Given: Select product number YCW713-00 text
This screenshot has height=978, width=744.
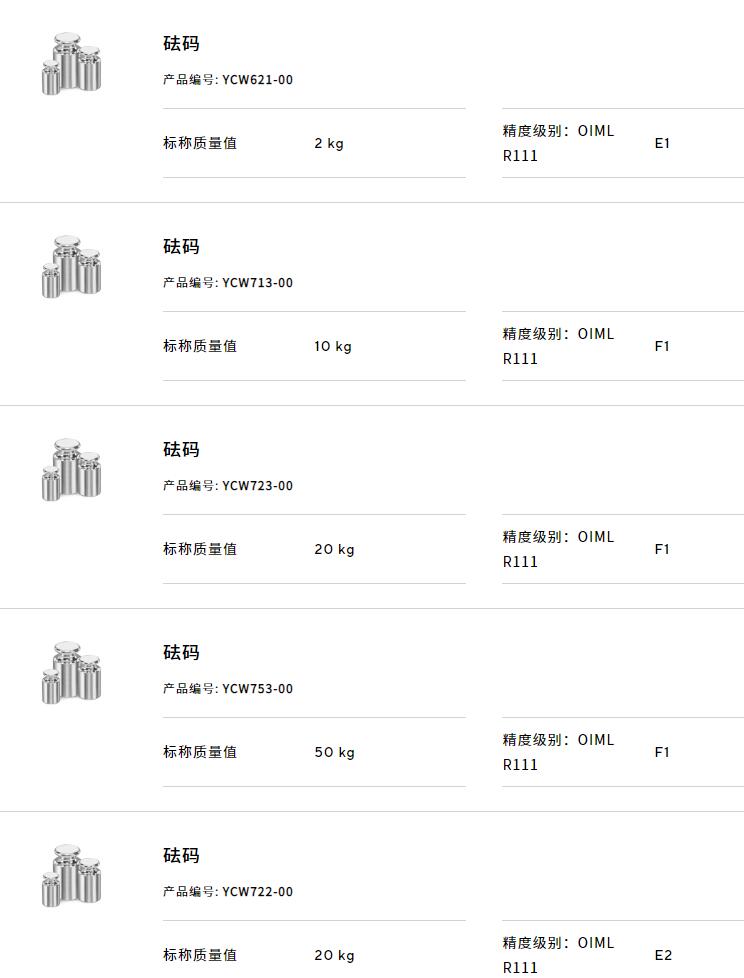Looking at the screenshot, I should tap(257, 283).
